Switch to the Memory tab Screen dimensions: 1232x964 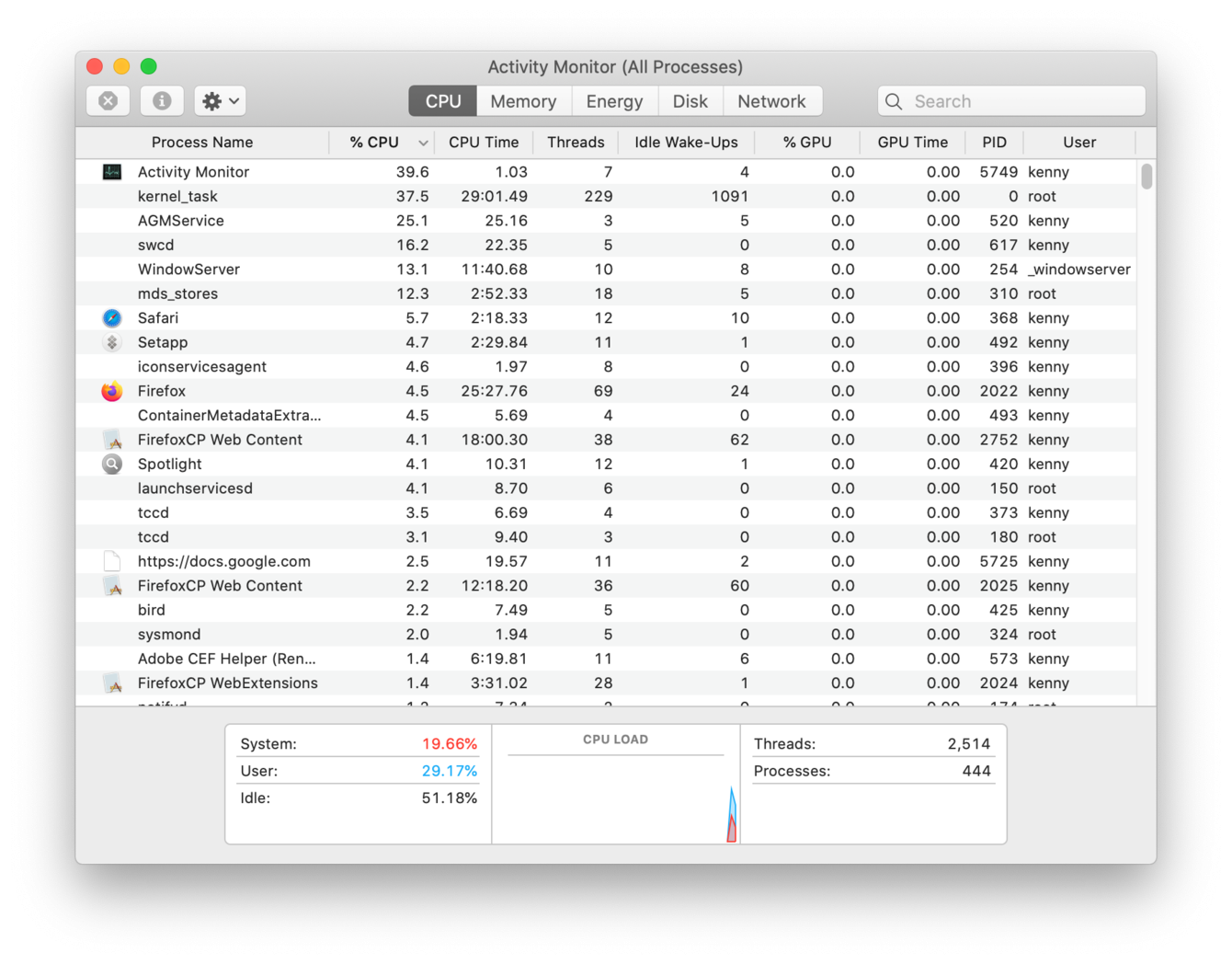click(523, 101)
